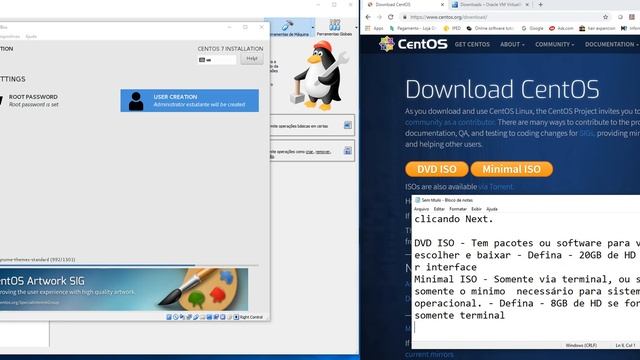Viewport: 640px width, 360px height.
Task: Click the snapshots tool icon in second VirtualBox card
Action: pyautogui.click(x=347, y=151)
